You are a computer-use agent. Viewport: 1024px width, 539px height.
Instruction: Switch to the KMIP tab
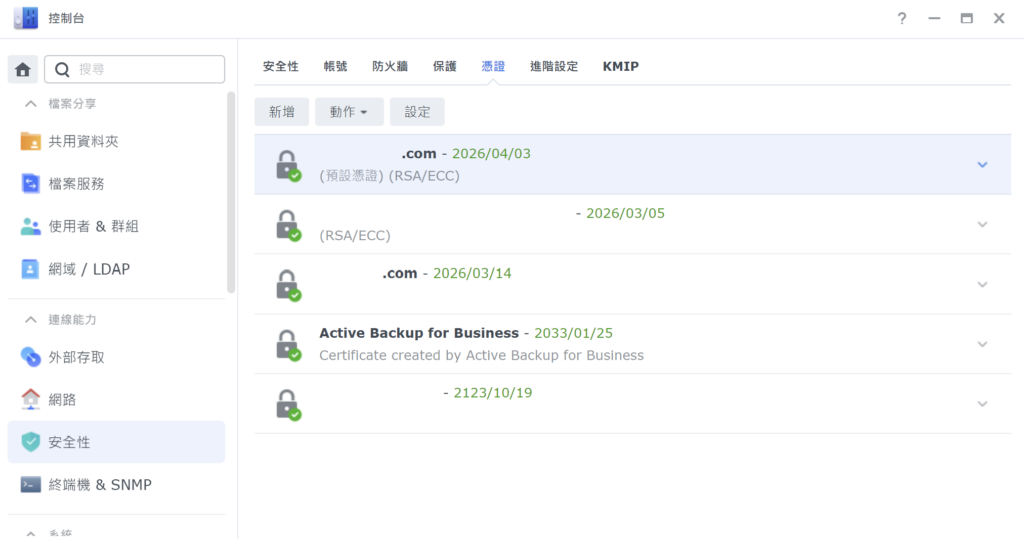pos(620,66)
